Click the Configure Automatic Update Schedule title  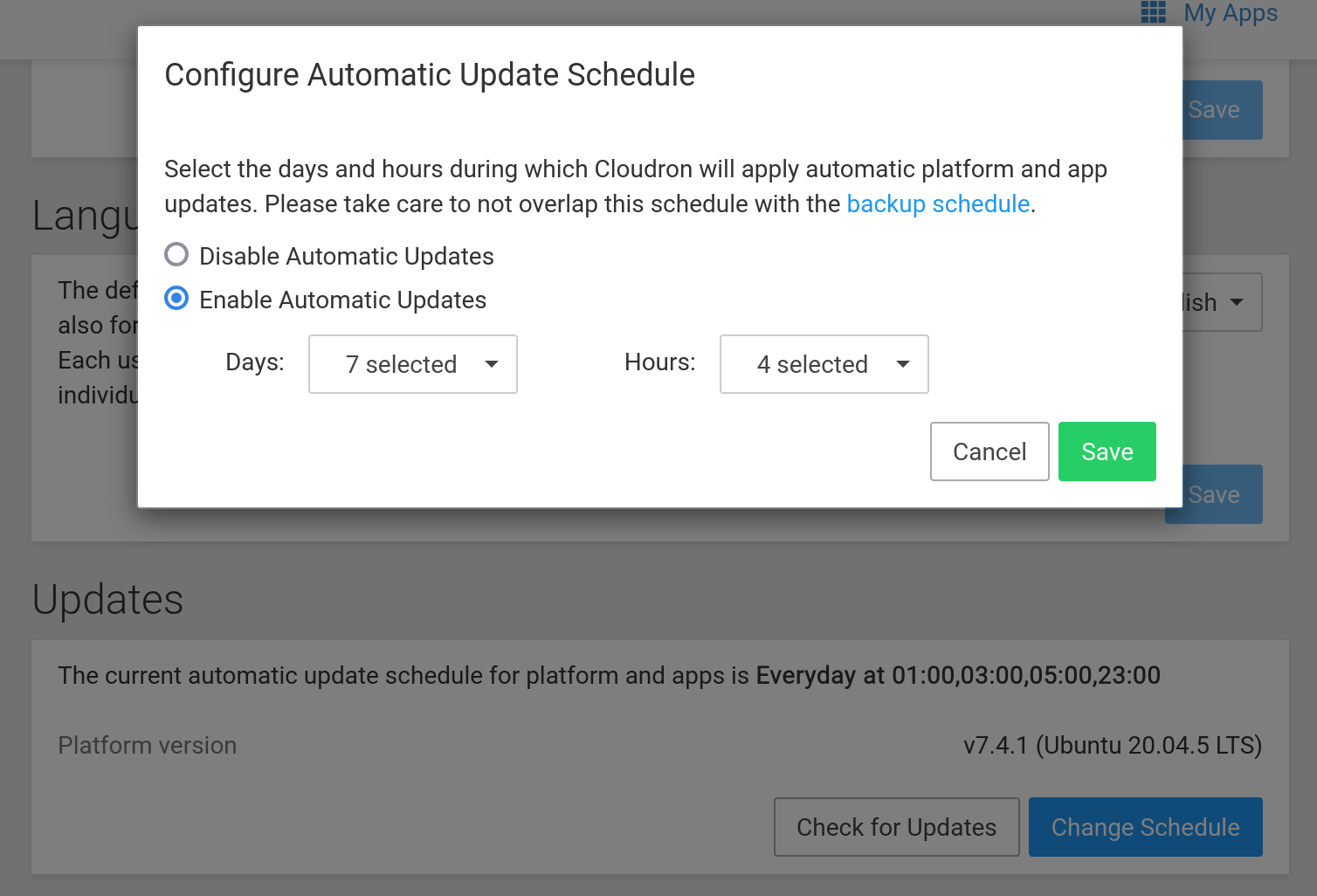(430, 75)
